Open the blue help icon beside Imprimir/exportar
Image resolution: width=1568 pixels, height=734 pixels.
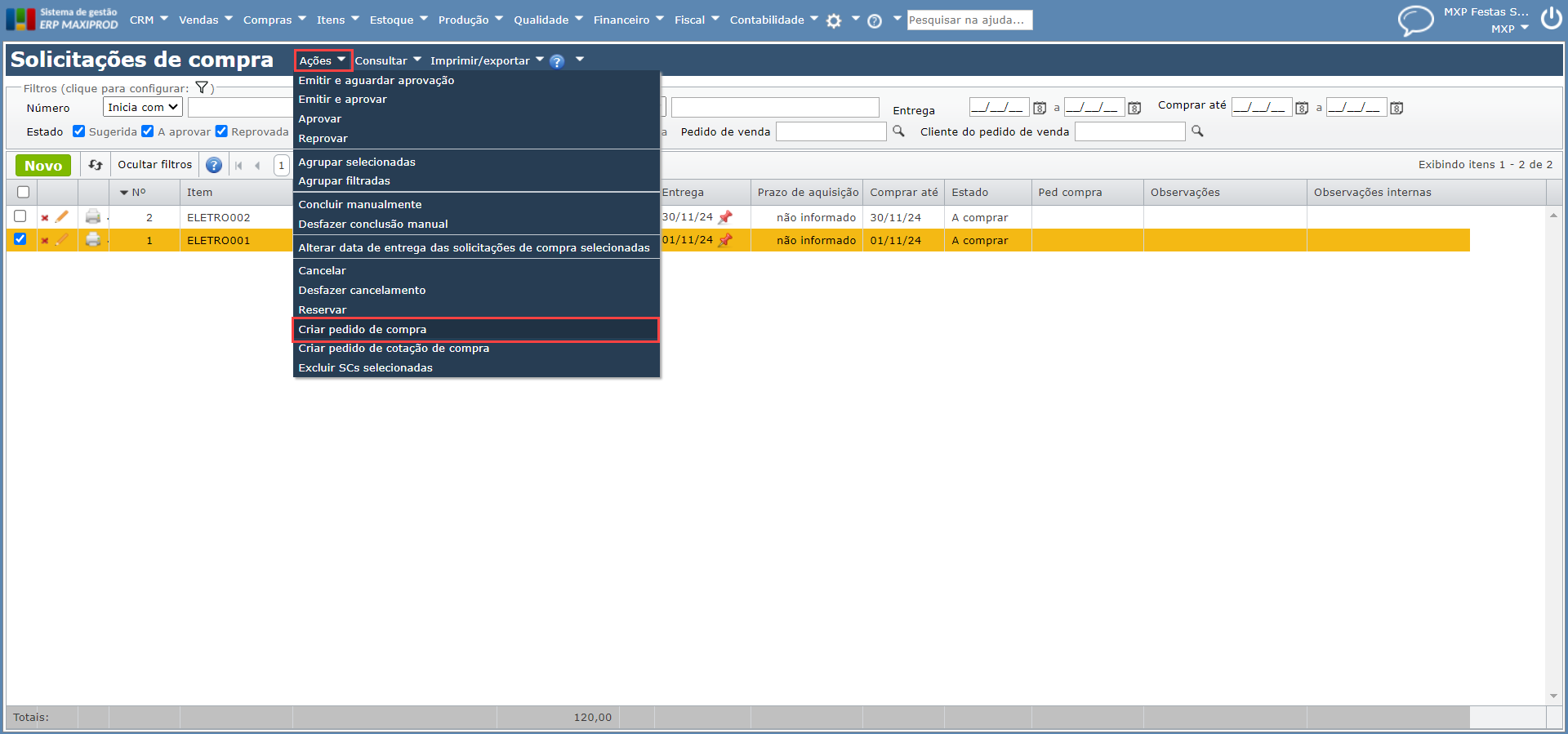point(557,61)
